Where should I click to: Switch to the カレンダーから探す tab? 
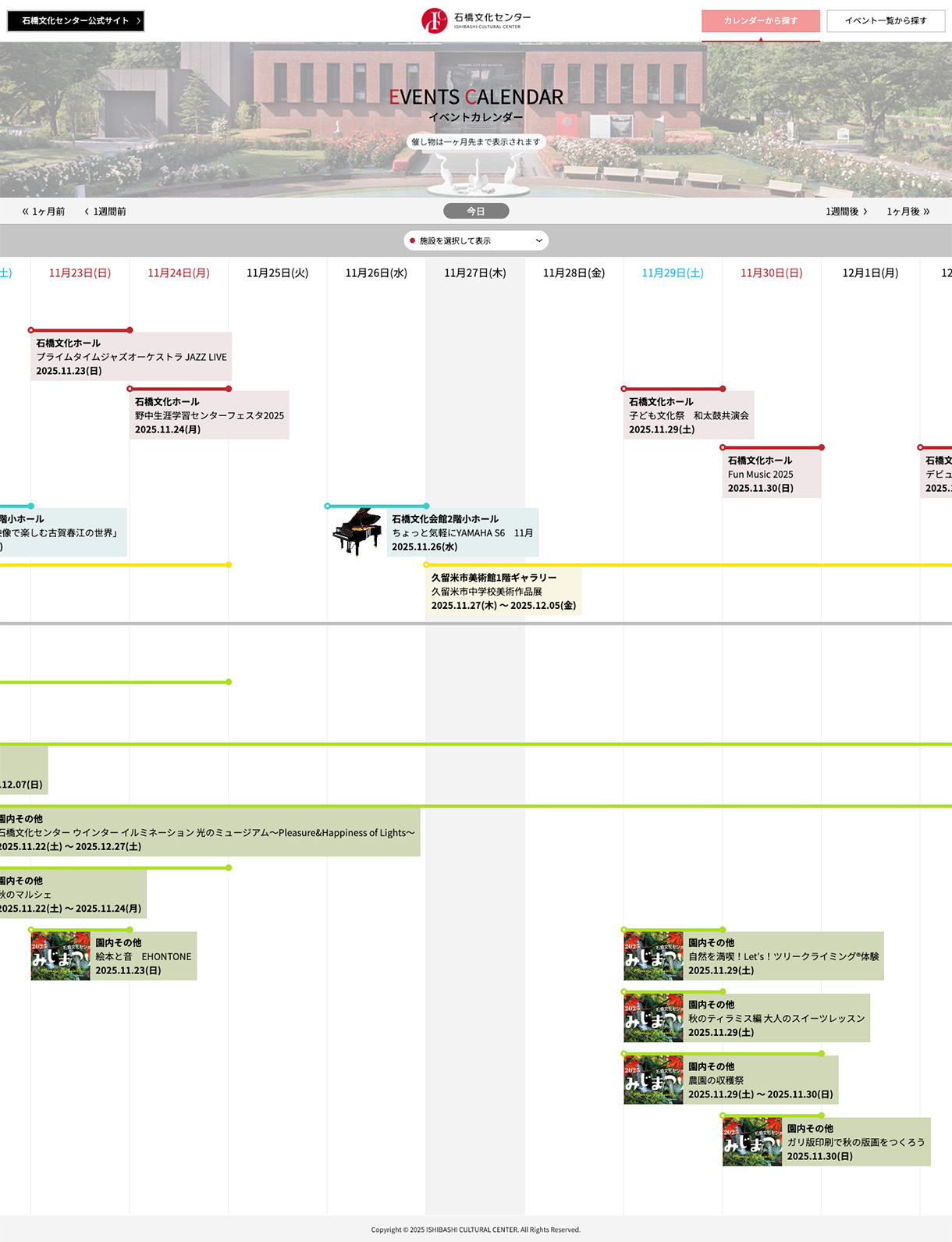pos(760,21)
